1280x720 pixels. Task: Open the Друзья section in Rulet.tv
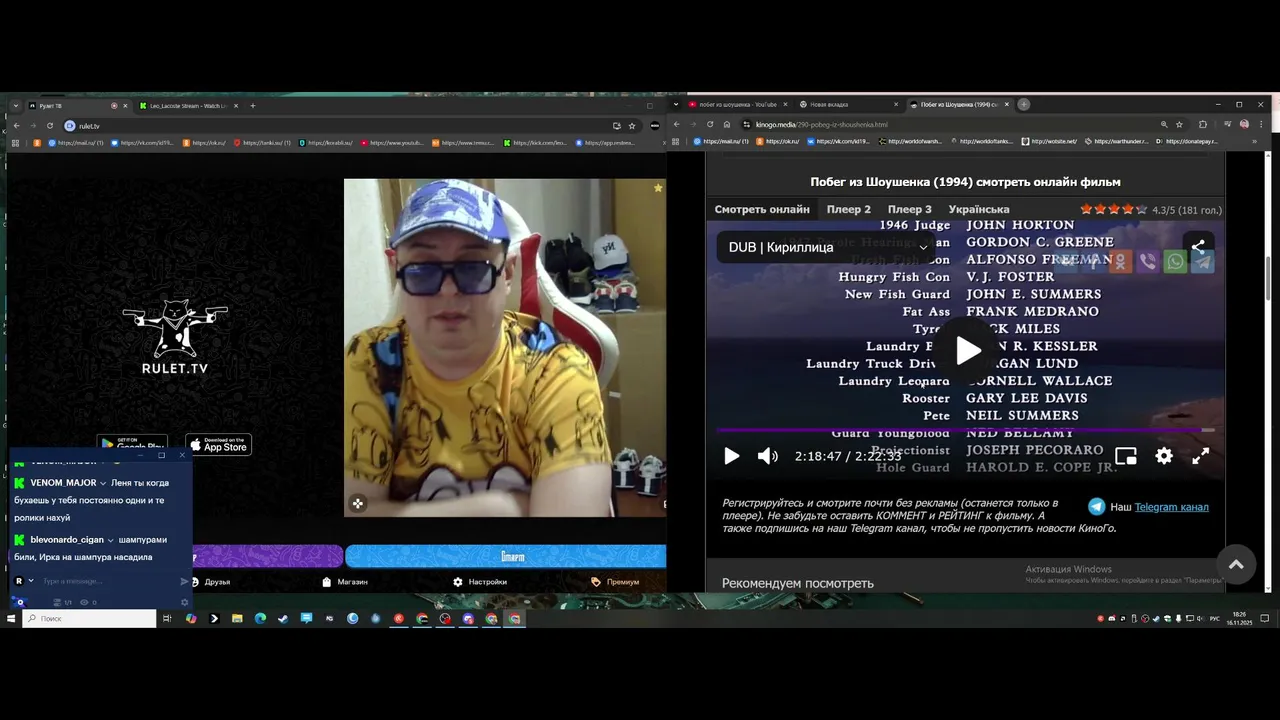tap(211, 581)
